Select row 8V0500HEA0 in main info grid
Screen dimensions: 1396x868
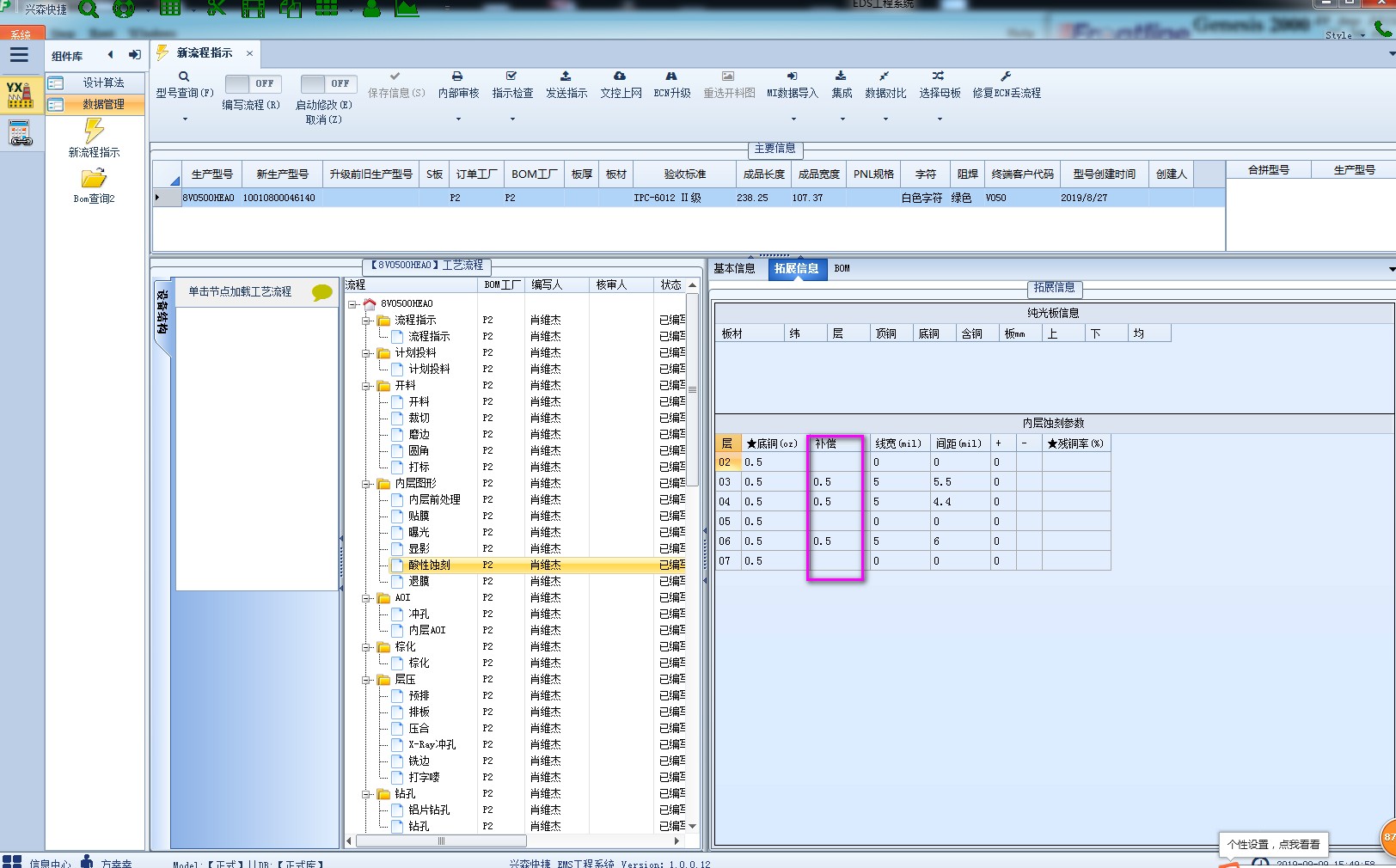tap(688, 198)
